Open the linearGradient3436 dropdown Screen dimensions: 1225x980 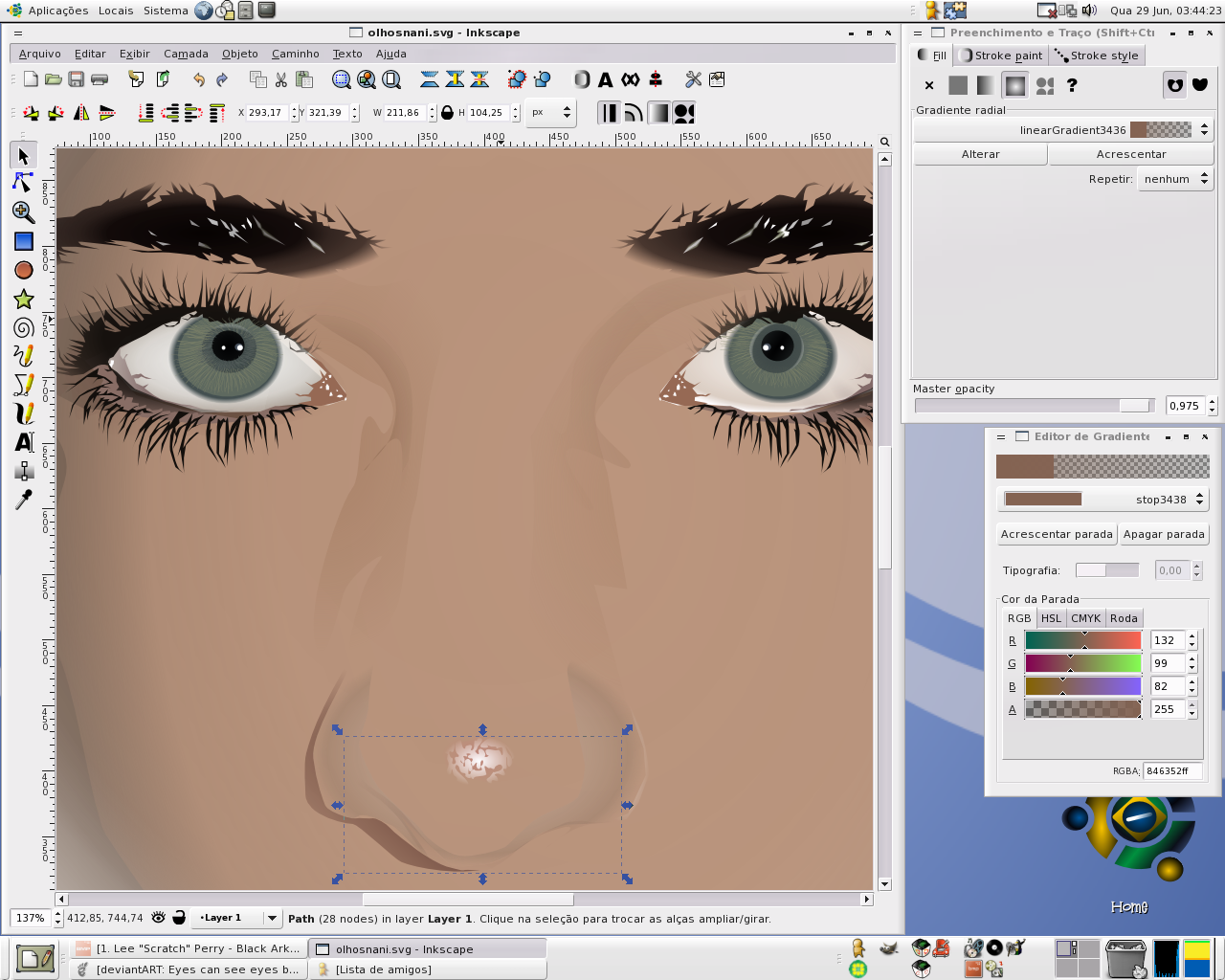1063,130
